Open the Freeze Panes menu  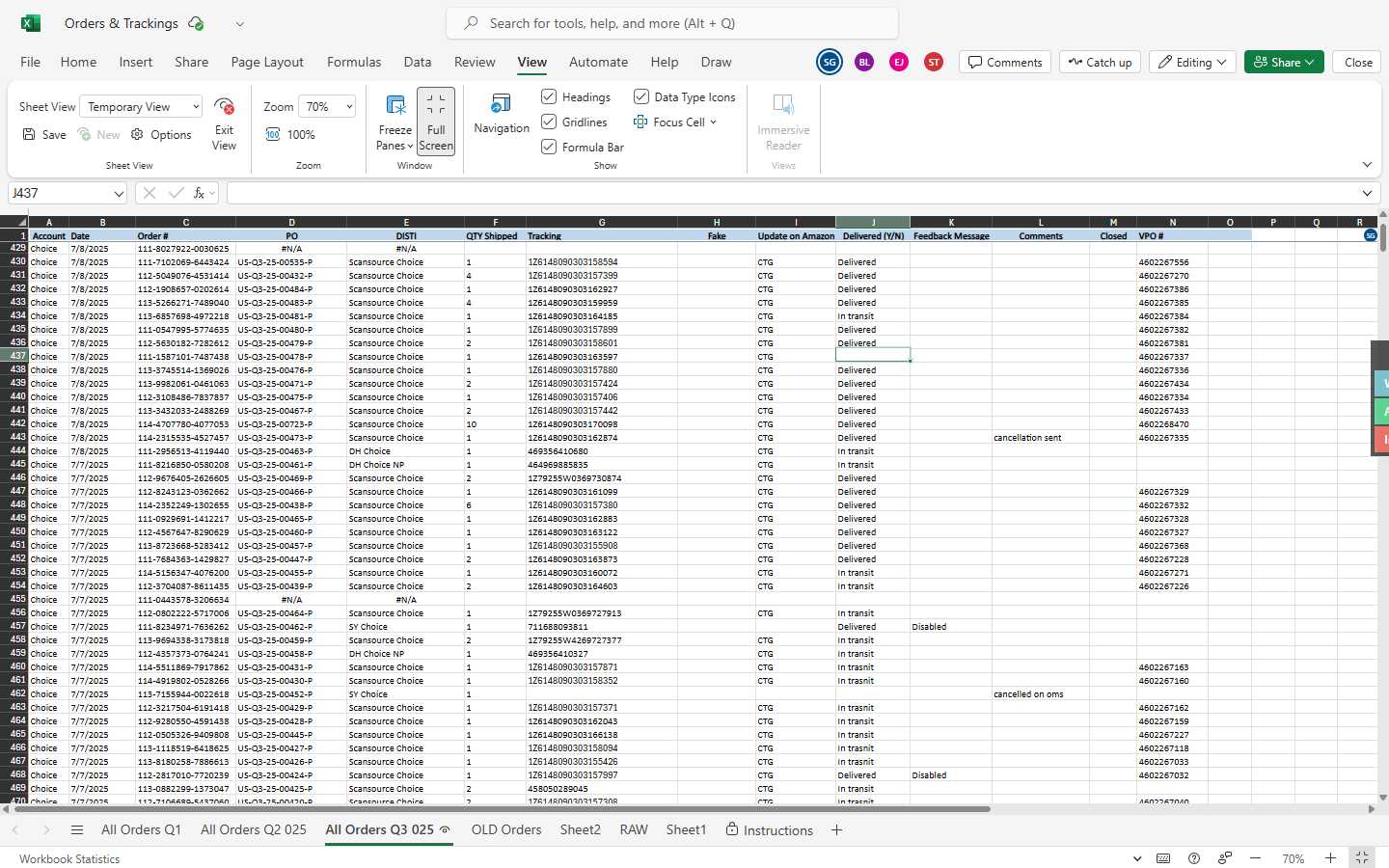coord(395,122)
